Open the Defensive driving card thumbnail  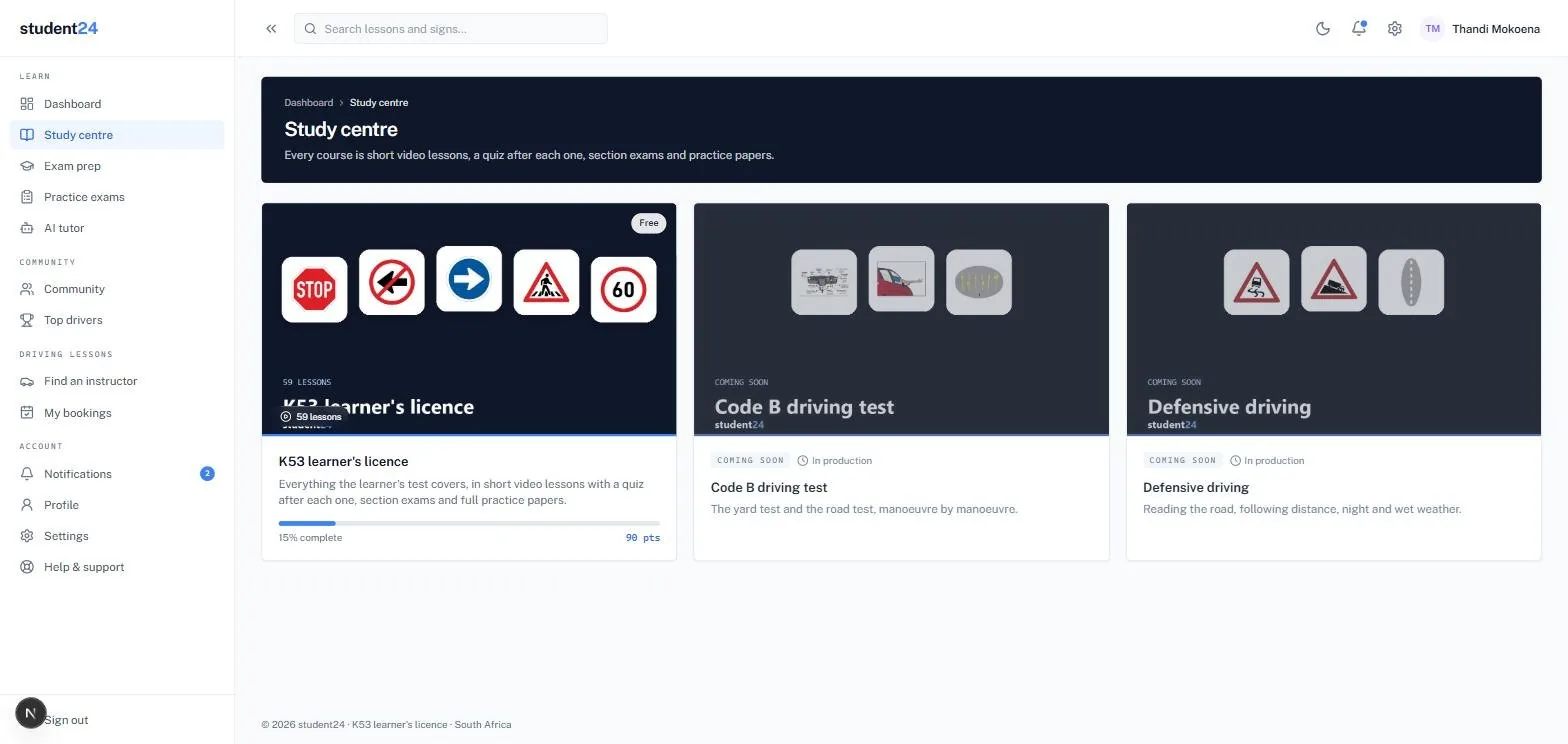tap(1334, 320)
